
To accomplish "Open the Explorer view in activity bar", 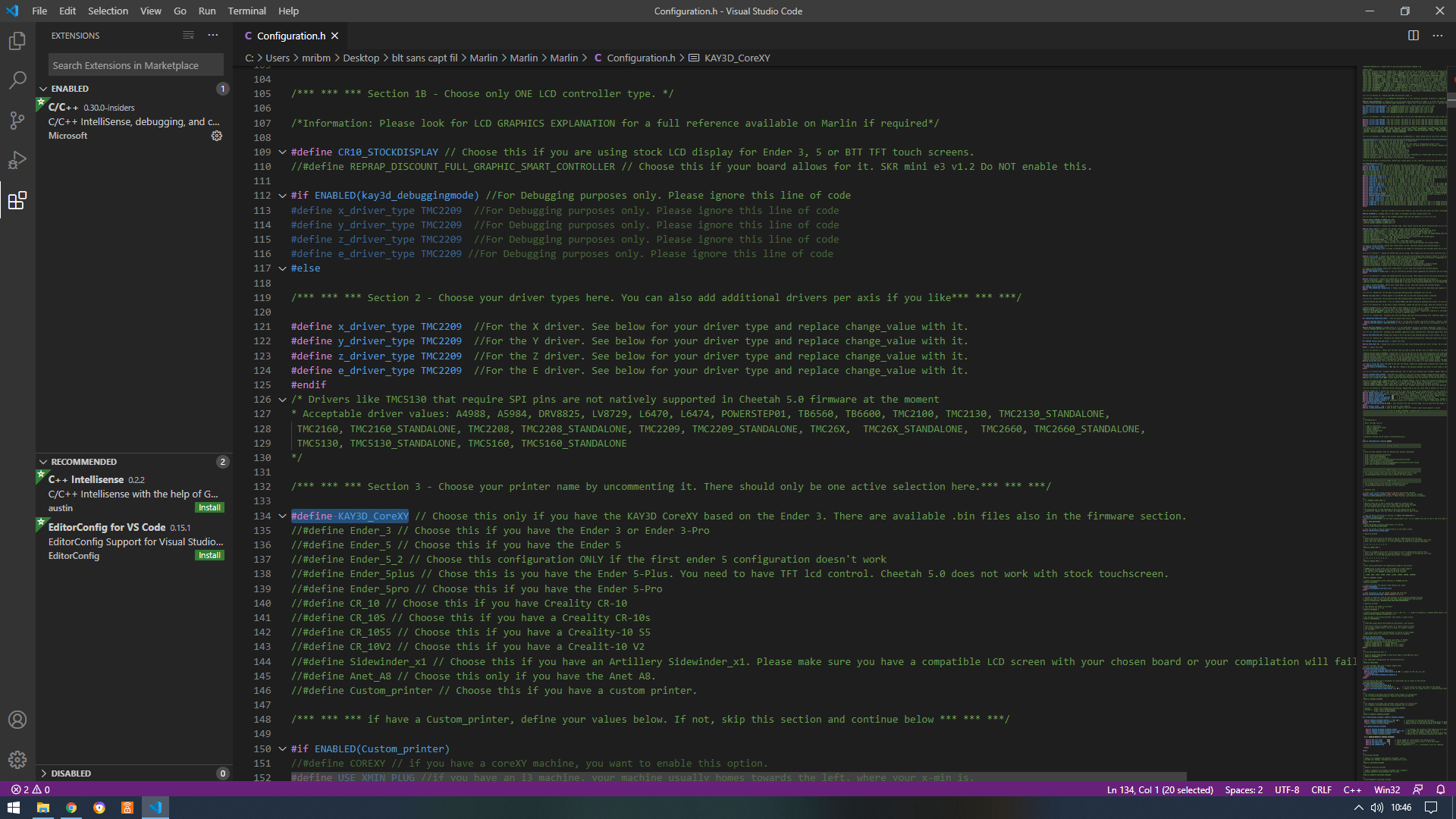I will [17, 41].
